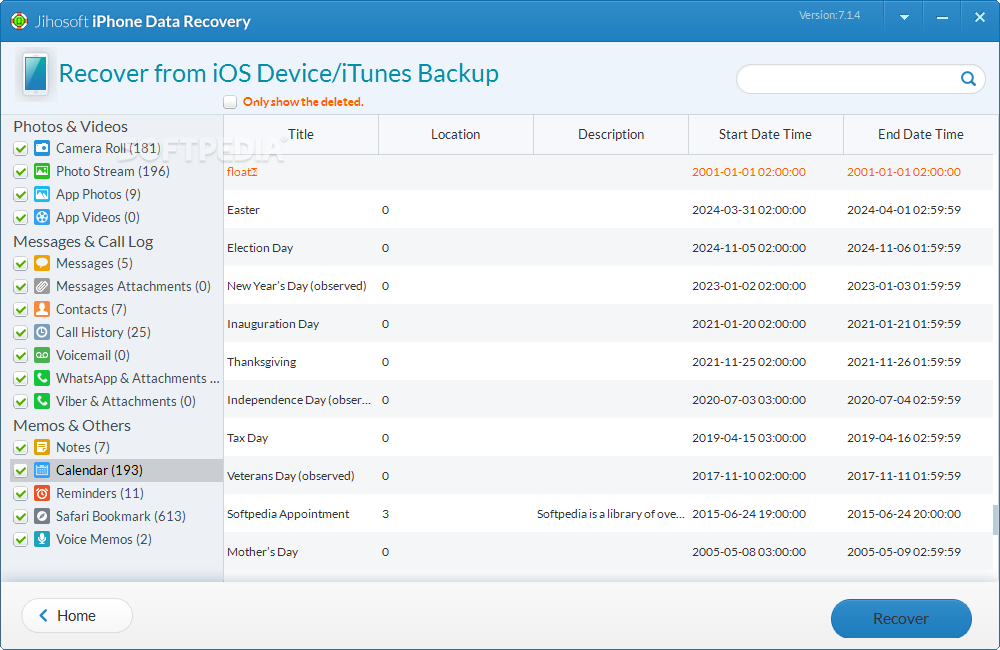Click the WhatsApp phone icon

pos(42,378)
